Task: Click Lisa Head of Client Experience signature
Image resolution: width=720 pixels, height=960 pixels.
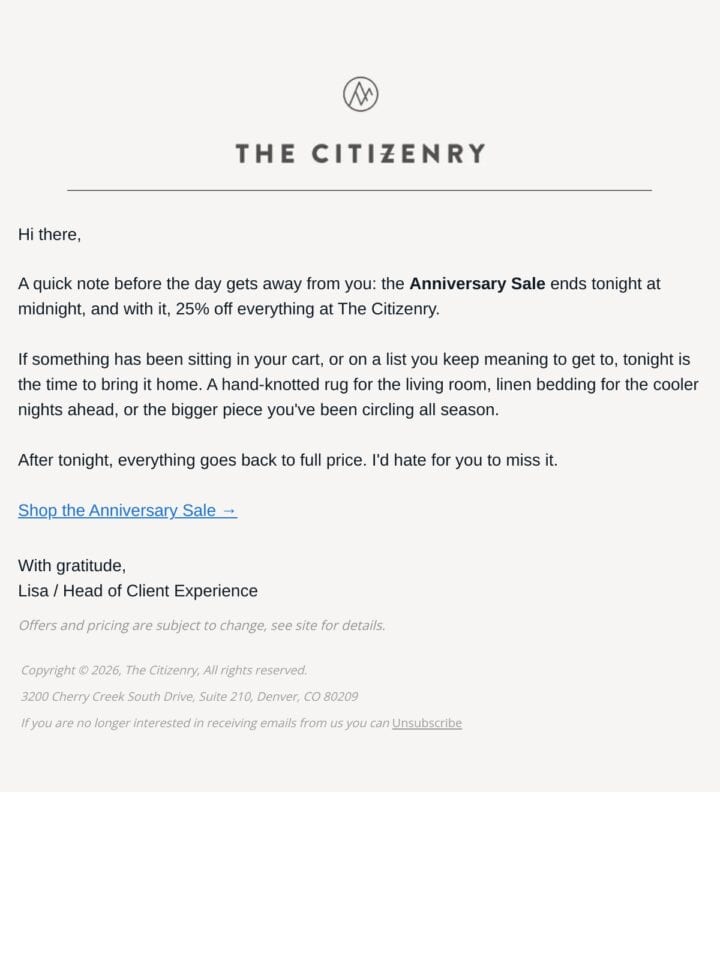Action: click(x=138, y=591)
